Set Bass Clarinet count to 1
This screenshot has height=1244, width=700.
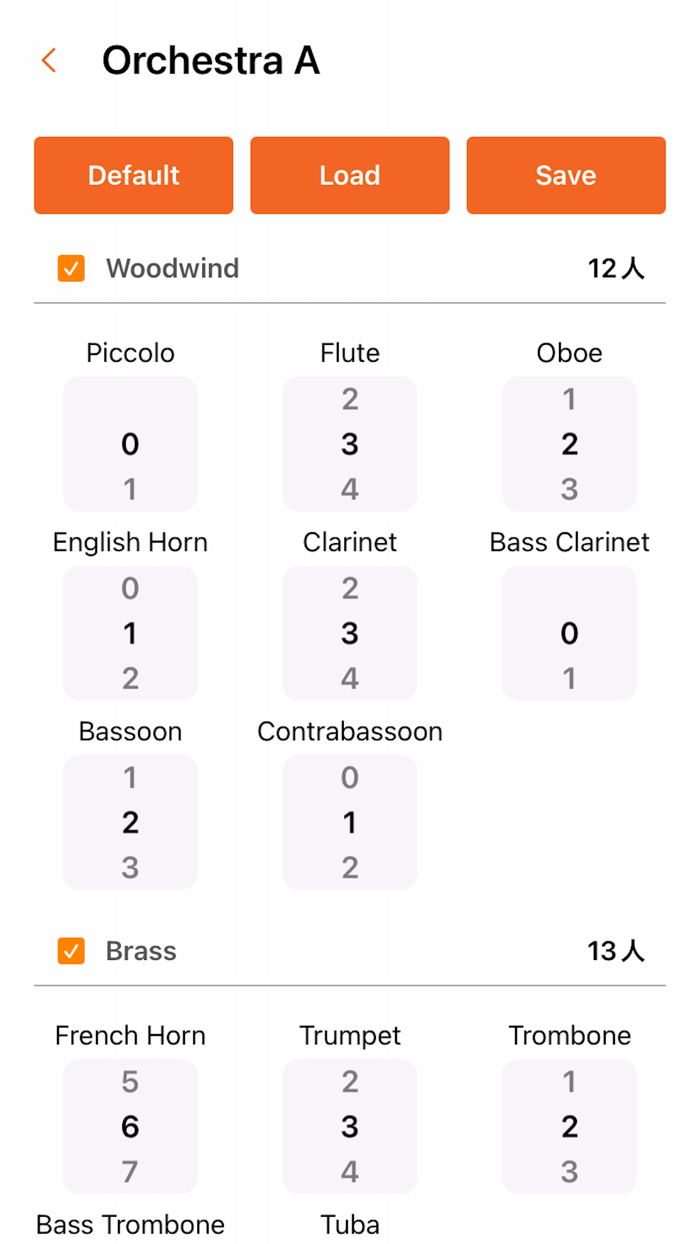pos(570,678)
